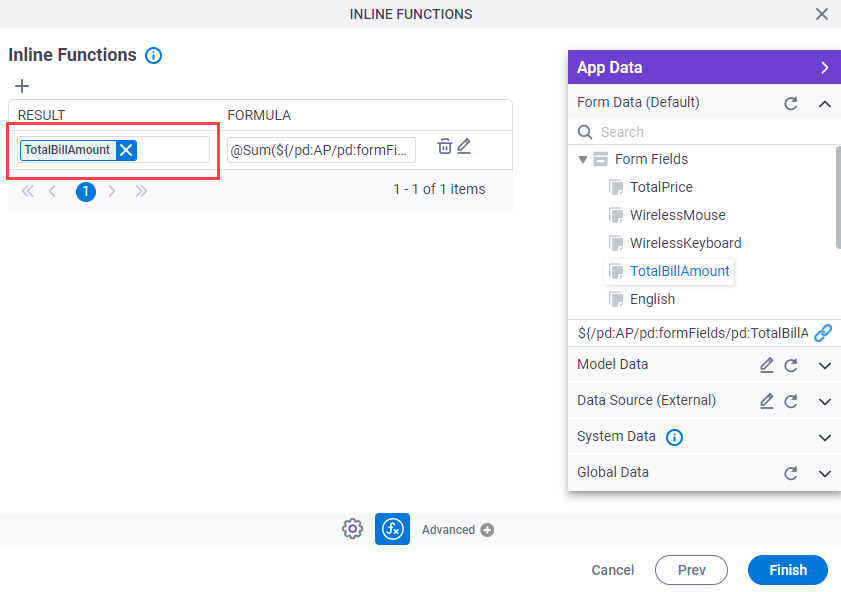Edit Model Data with the pencil icon
The height and width of the screenshot is (592, 841).
(x=766, y=365)
